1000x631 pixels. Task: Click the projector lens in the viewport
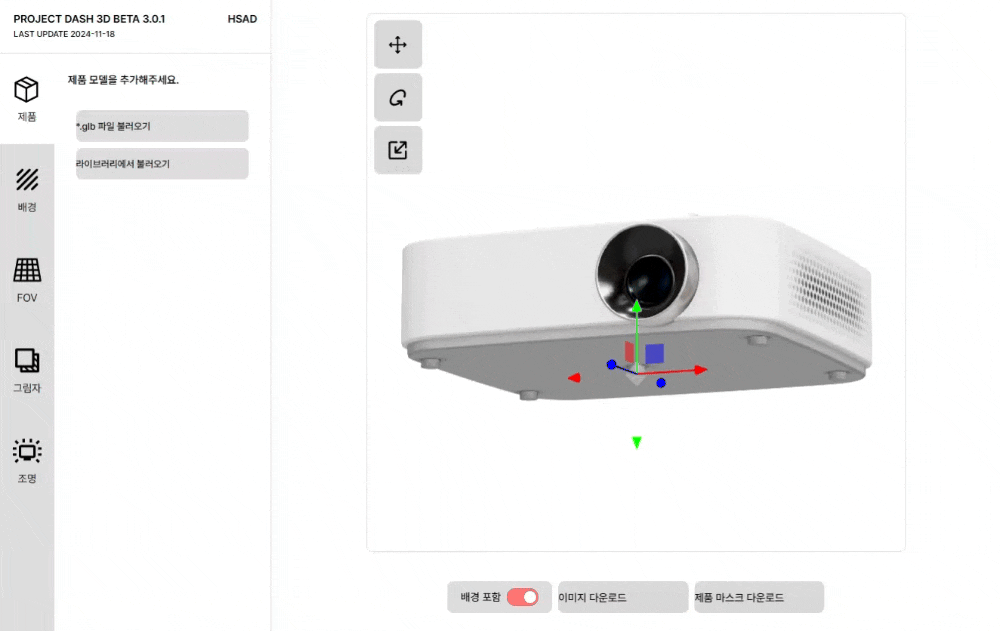click(647, 271)
